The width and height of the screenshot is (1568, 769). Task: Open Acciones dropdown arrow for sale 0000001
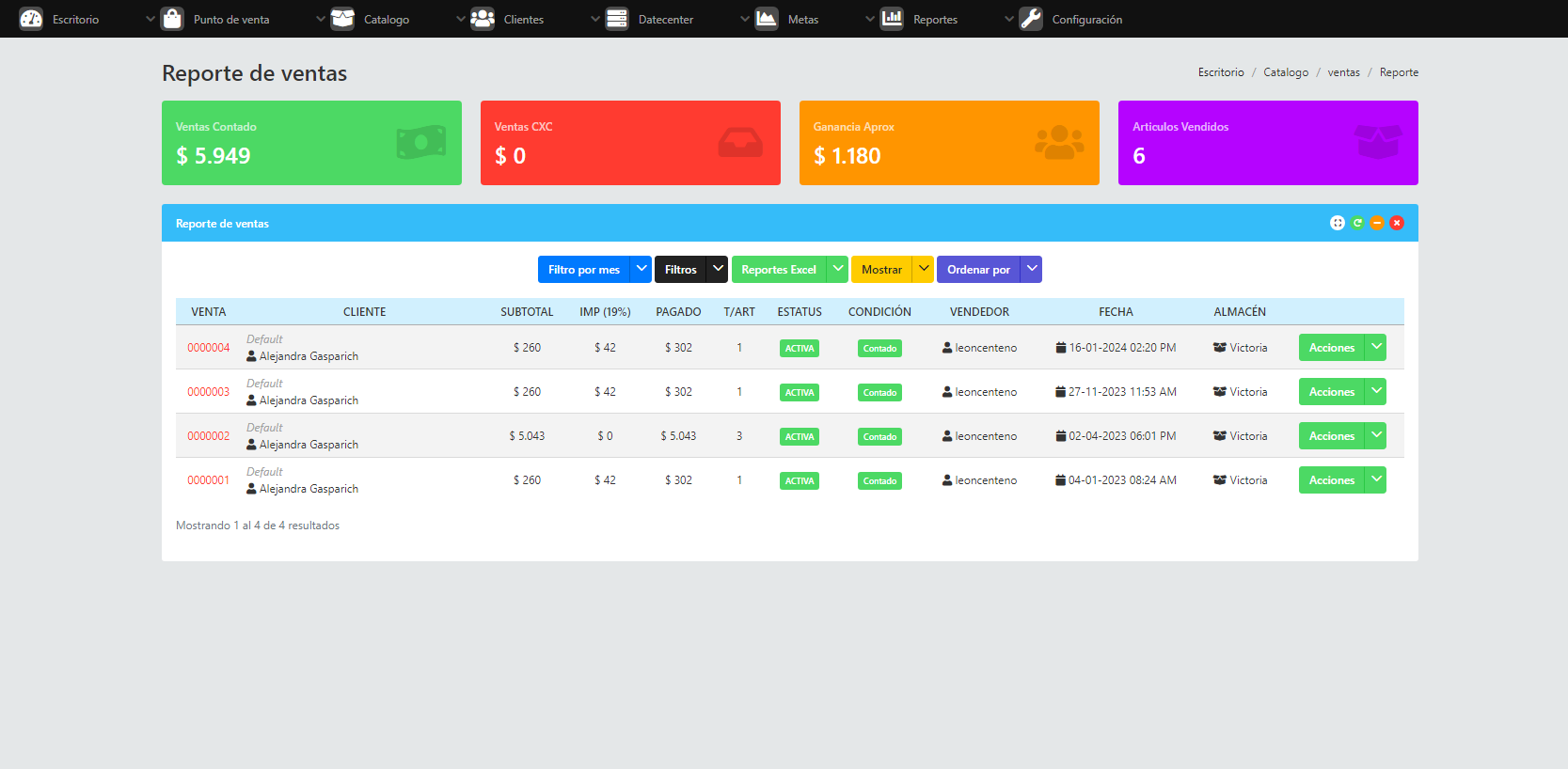click(x=1376, y=479)
